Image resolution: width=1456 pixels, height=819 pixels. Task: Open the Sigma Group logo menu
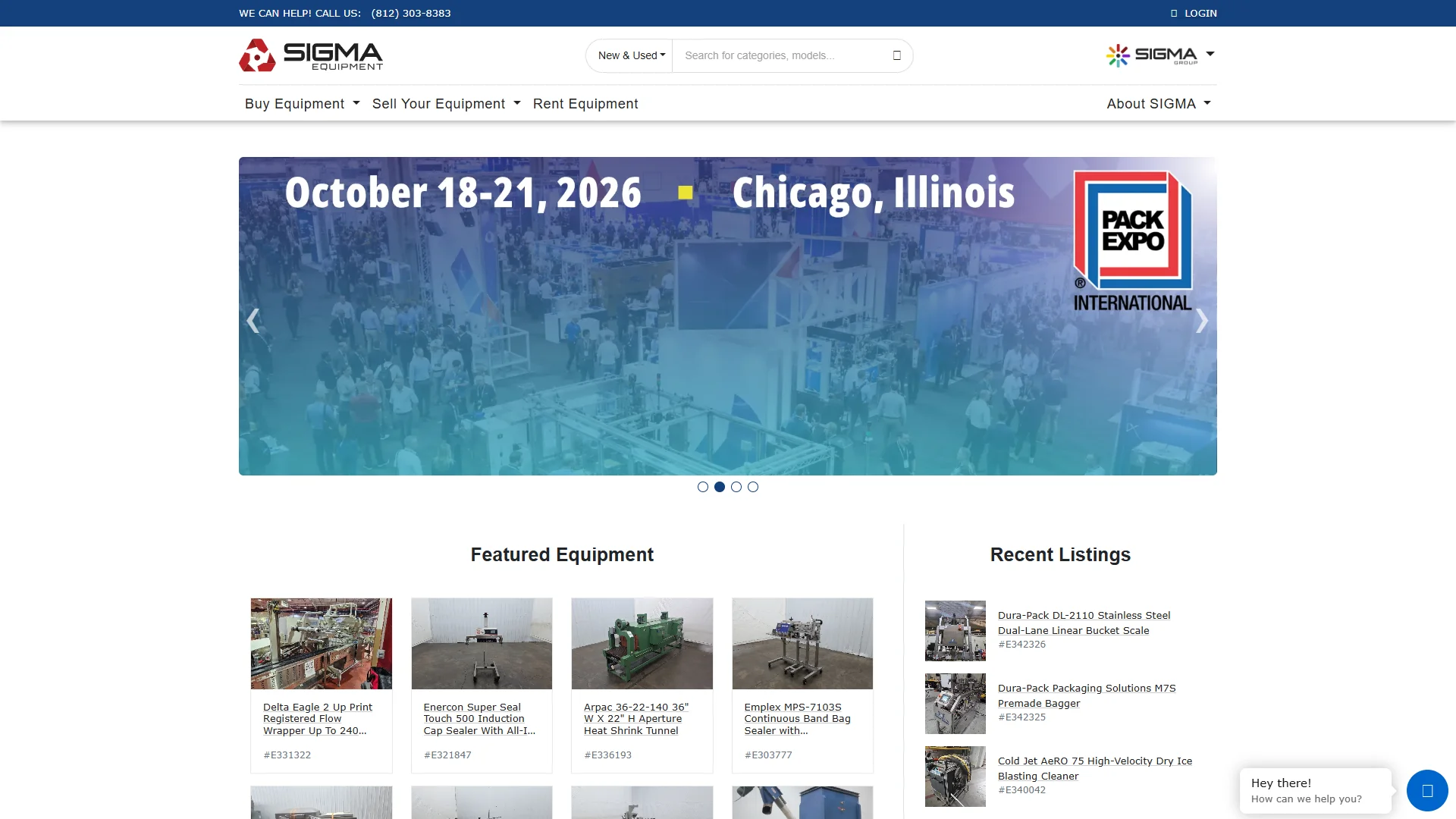(1159, 55)
